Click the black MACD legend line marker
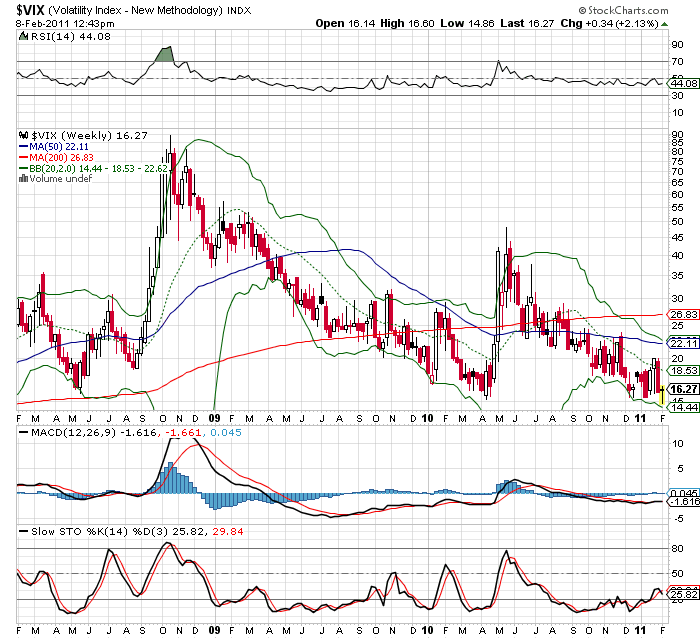This screenshot has height=639, width=700. [23, 432]
